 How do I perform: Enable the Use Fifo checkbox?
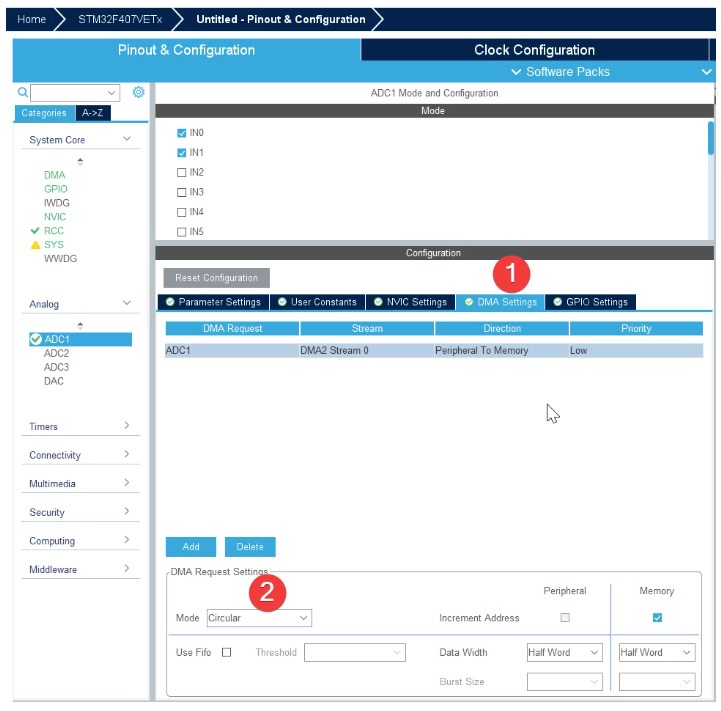[x=226, y=652]
